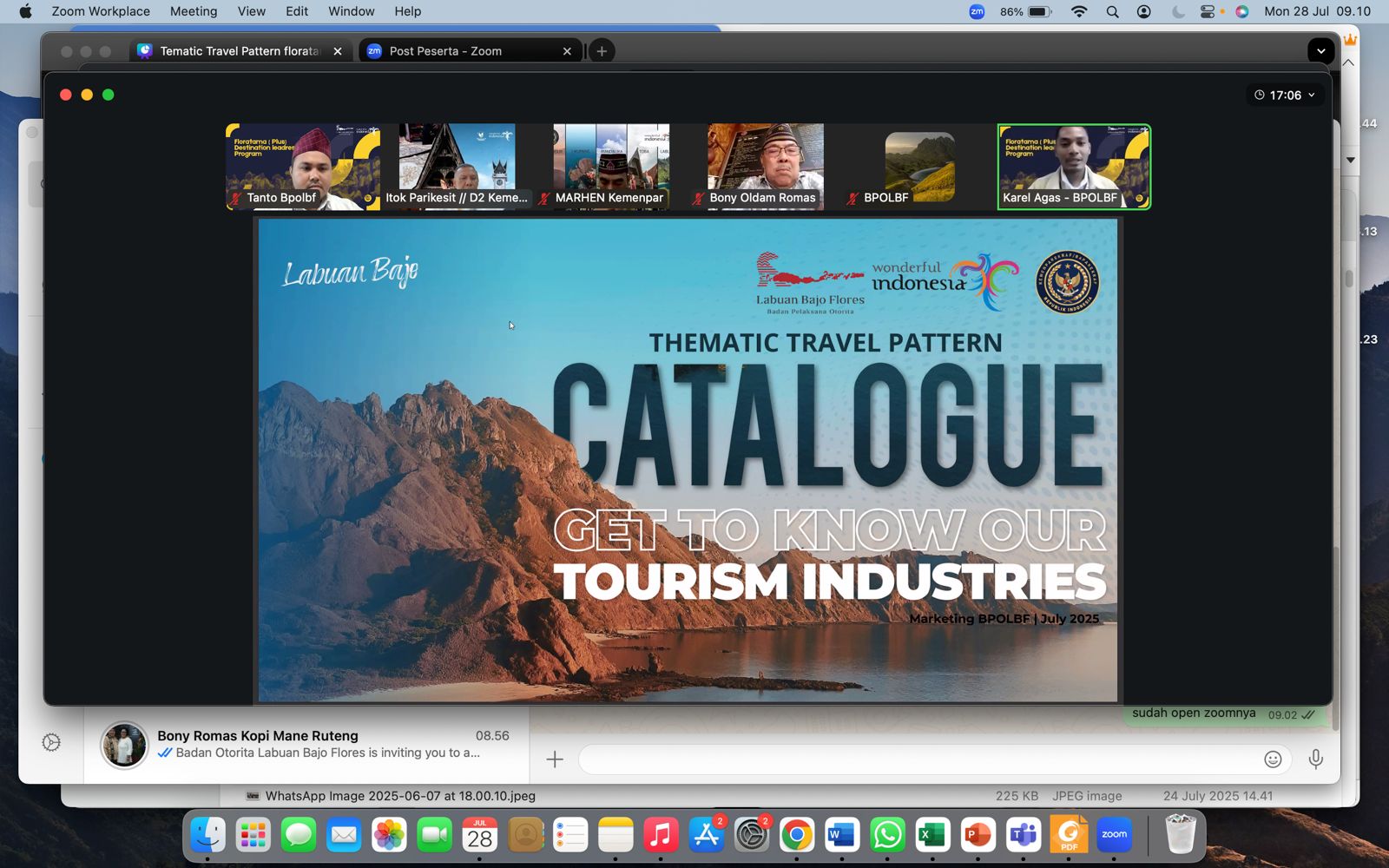1389x868 pixels.
Task: Click the WhatsApp attach plus button
Action: coord(555,759)
